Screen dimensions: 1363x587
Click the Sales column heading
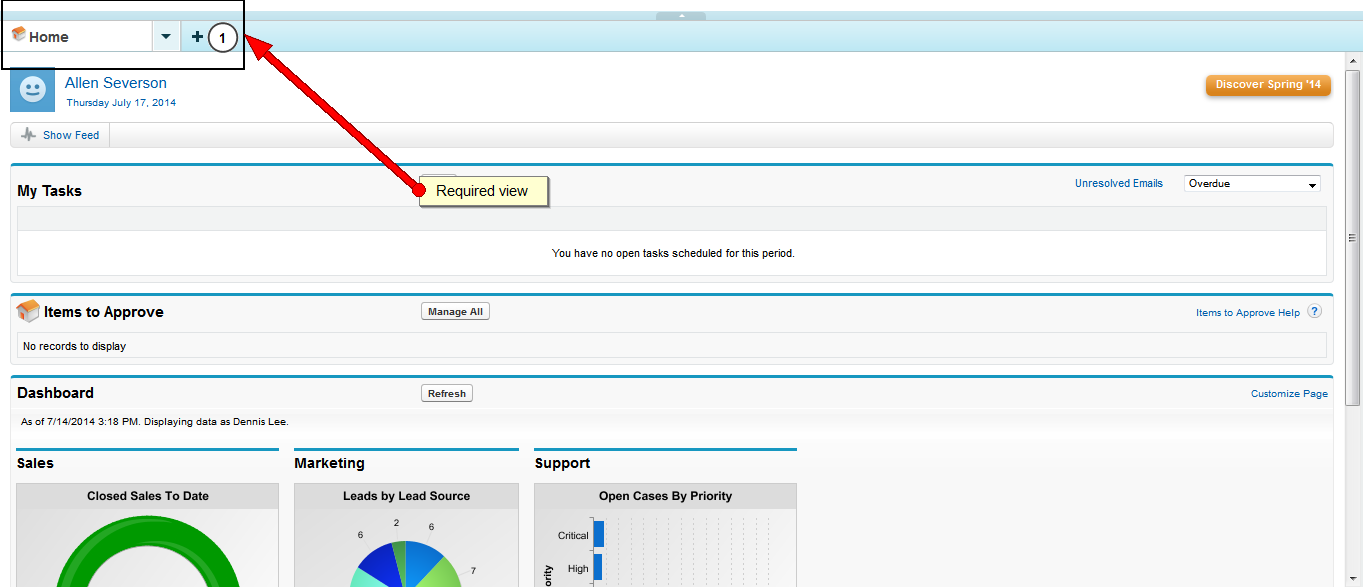35,464
